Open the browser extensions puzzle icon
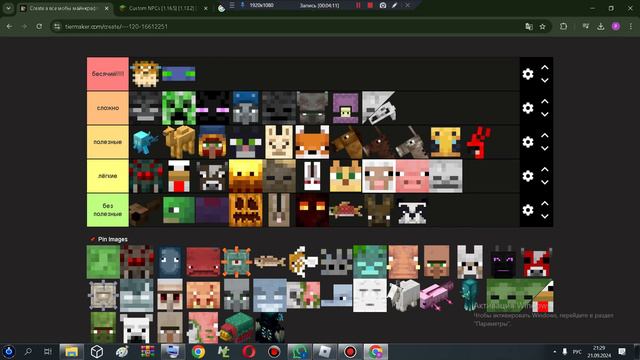 (564, 27)
